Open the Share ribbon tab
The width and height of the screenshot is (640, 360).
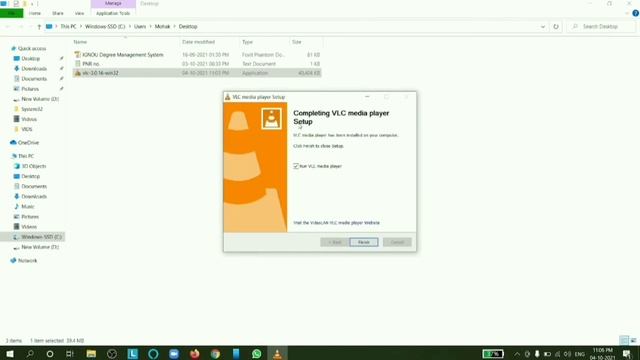coord(58,13)
